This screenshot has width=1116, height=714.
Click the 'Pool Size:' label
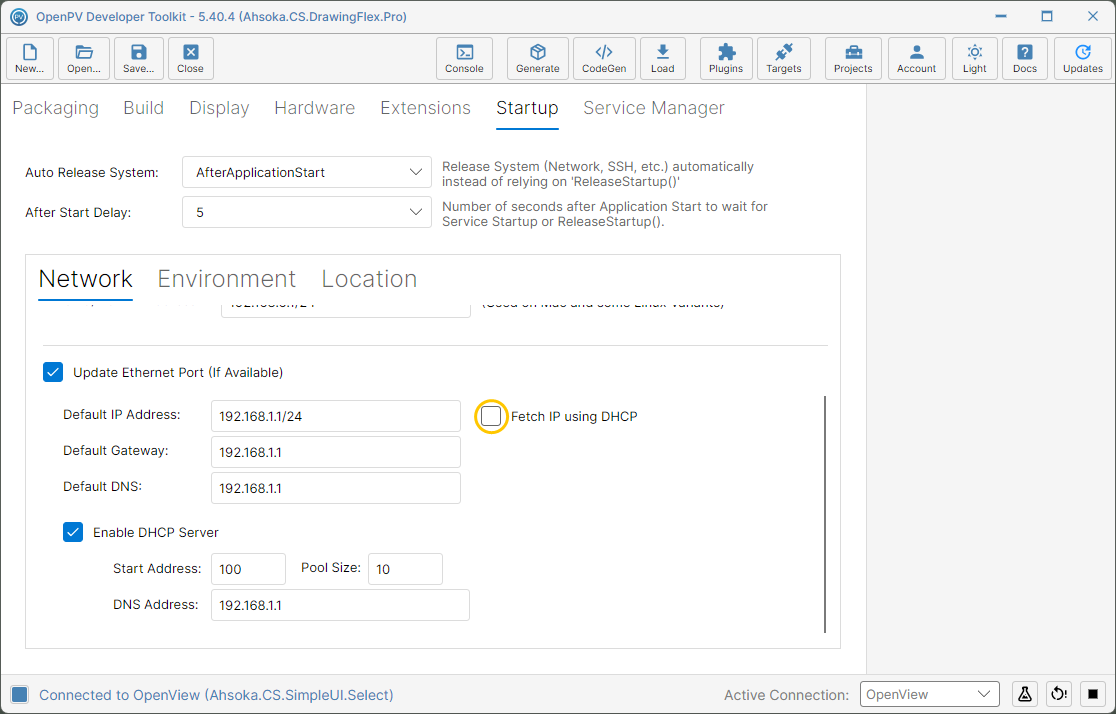[x=331, y=567]
